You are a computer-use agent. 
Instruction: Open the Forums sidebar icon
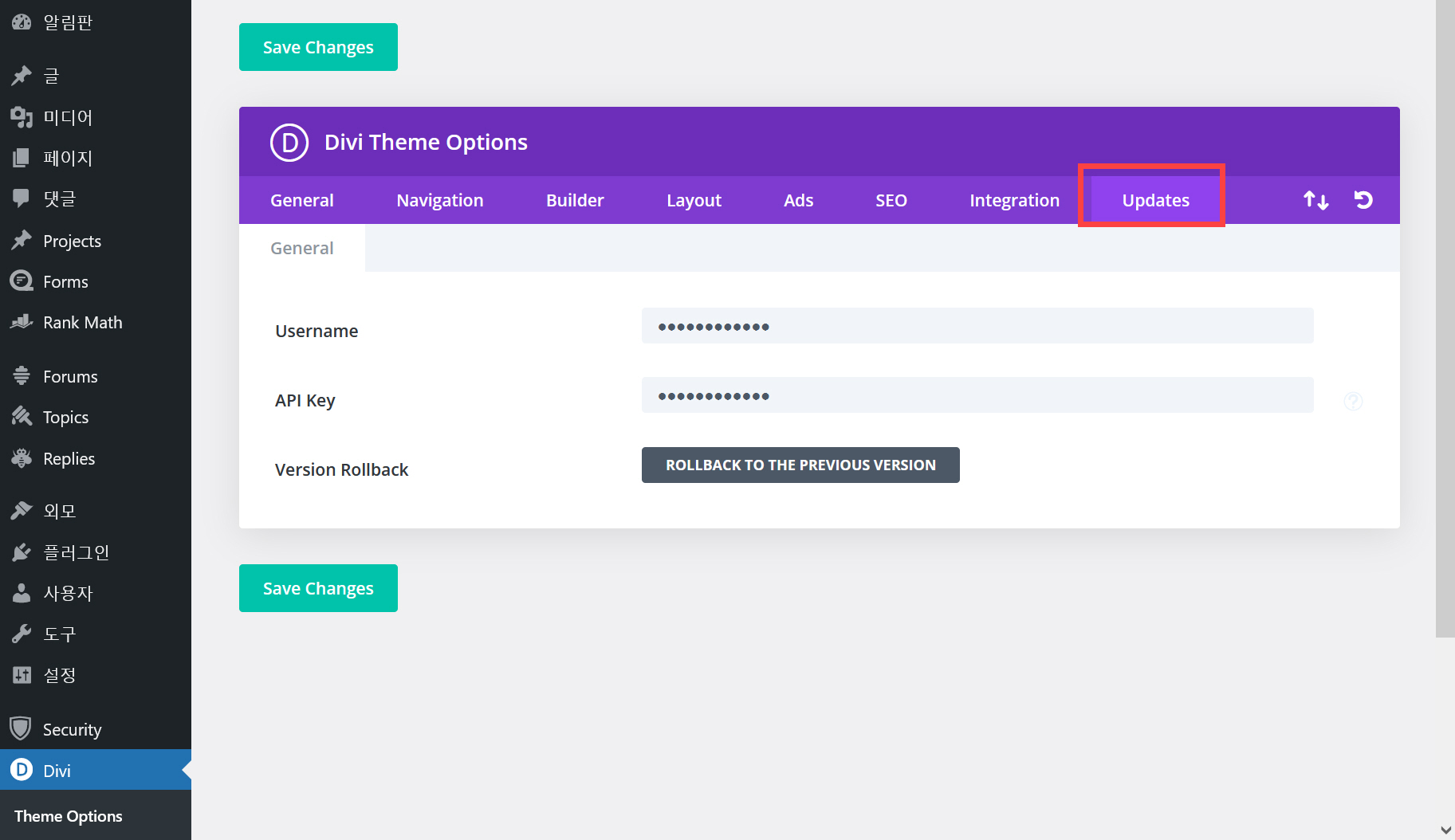(x=22, y=376)
